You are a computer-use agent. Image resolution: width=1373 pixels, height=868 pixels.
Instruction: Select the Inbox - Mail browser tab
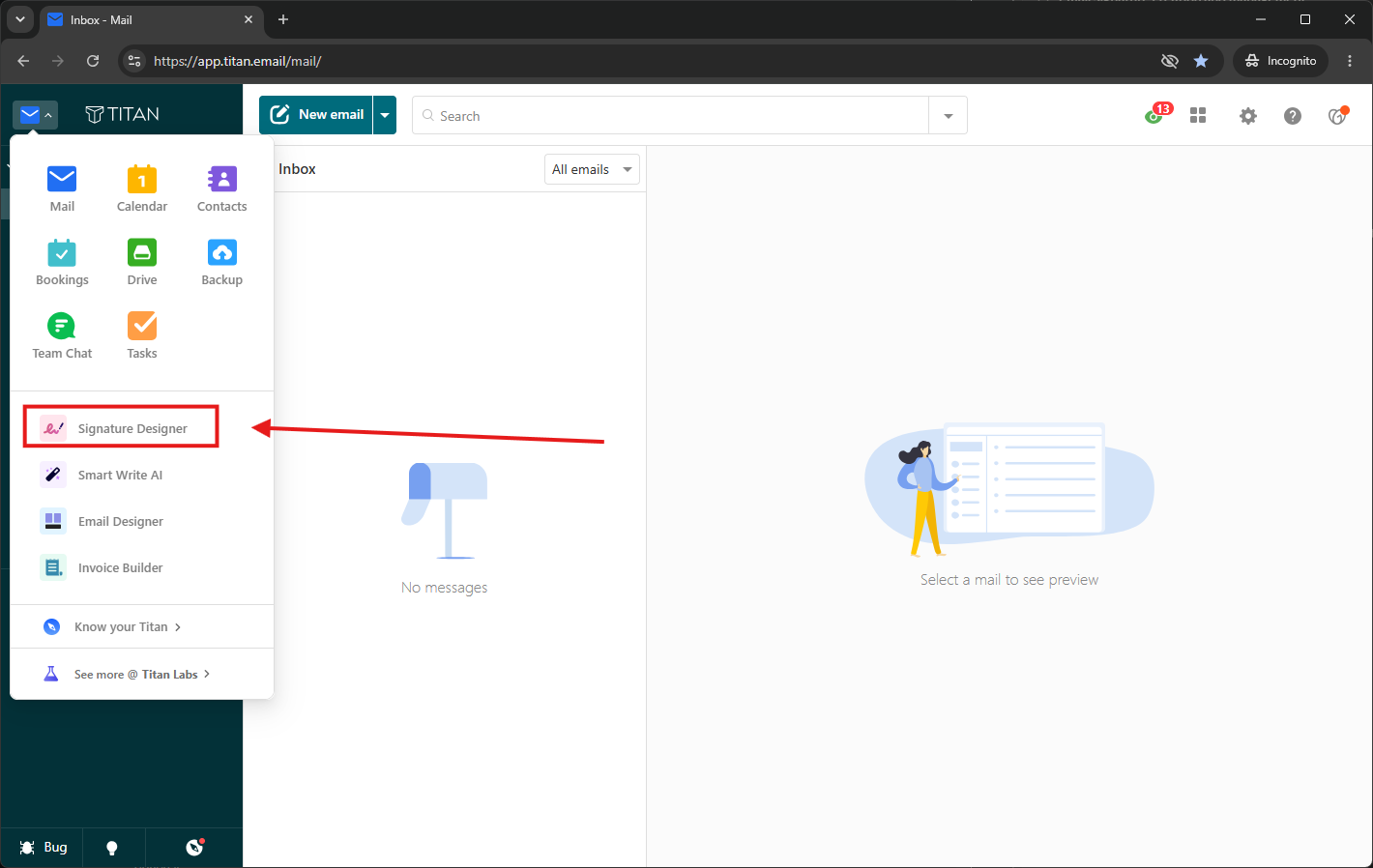pos(152,19)
